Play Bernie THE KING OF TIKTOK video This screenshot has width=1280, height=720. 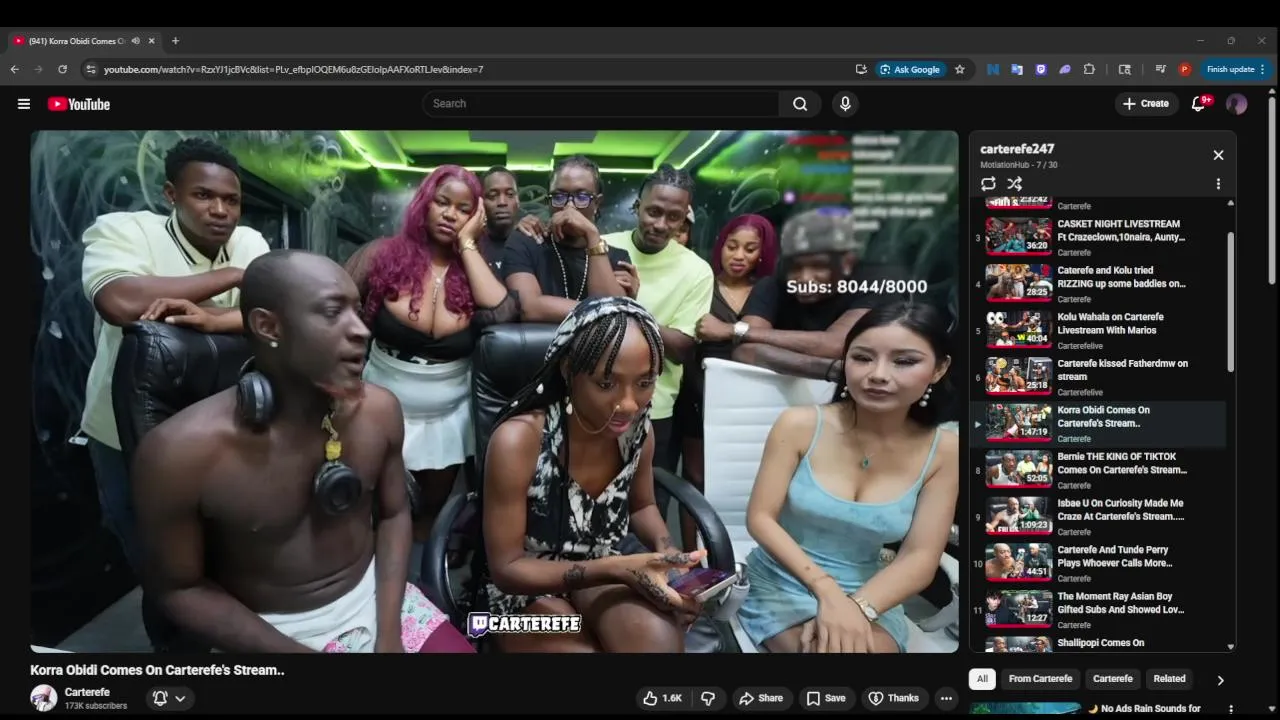pos(1097,471)
